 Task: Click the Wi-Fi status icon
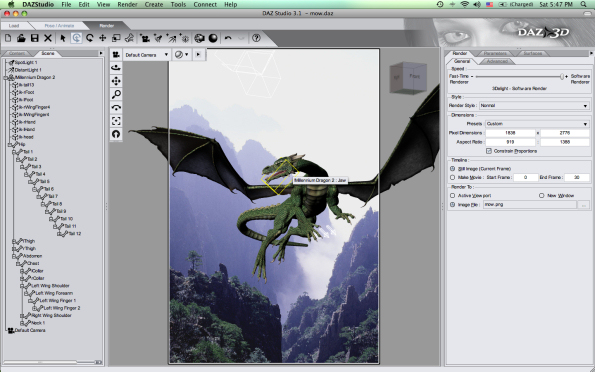[x=464, y=4]
